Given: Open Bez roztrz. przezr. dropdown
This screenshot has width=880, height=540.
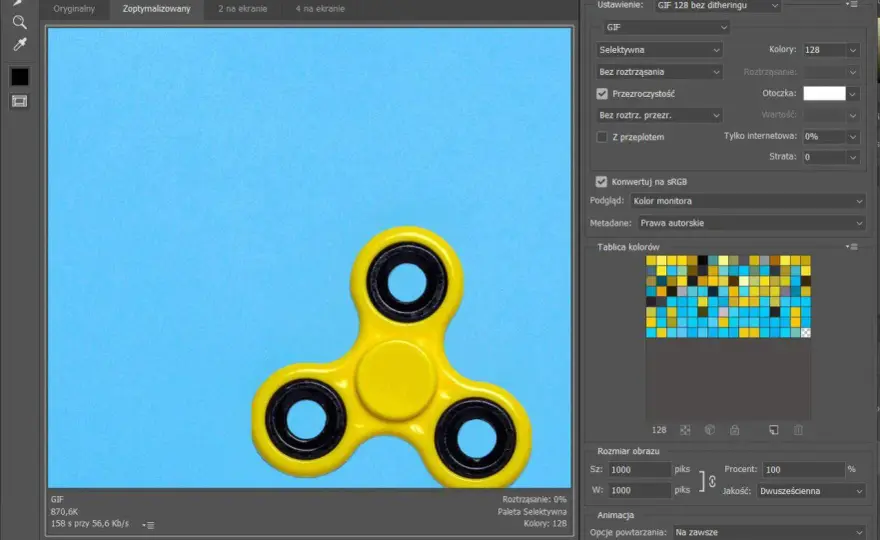Looking at the screenshot, I should coord(659,116).
